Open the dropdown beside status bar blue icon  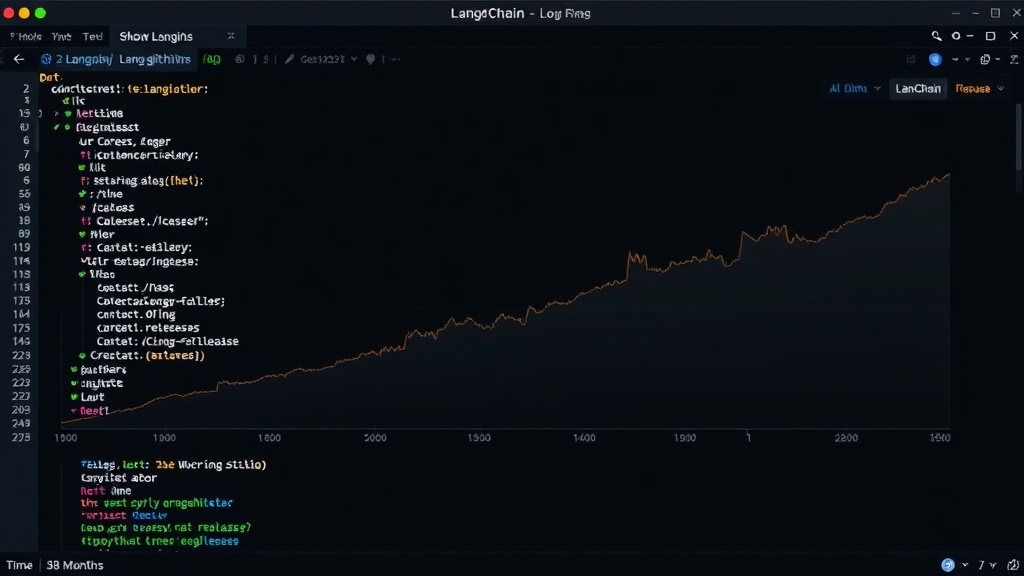point(965,565)
